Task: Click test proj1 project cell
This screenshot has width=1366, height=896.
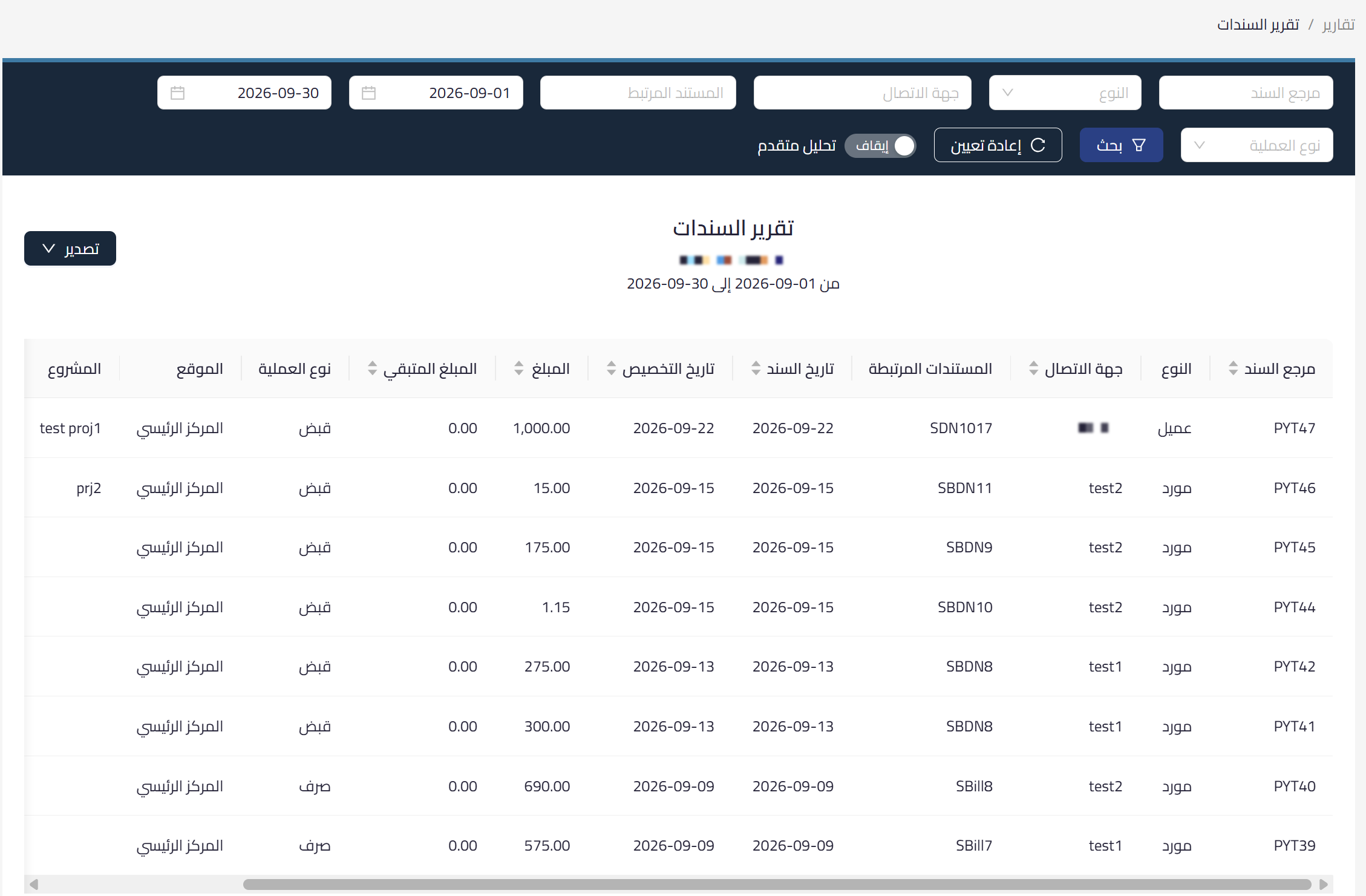Action: 70,428
